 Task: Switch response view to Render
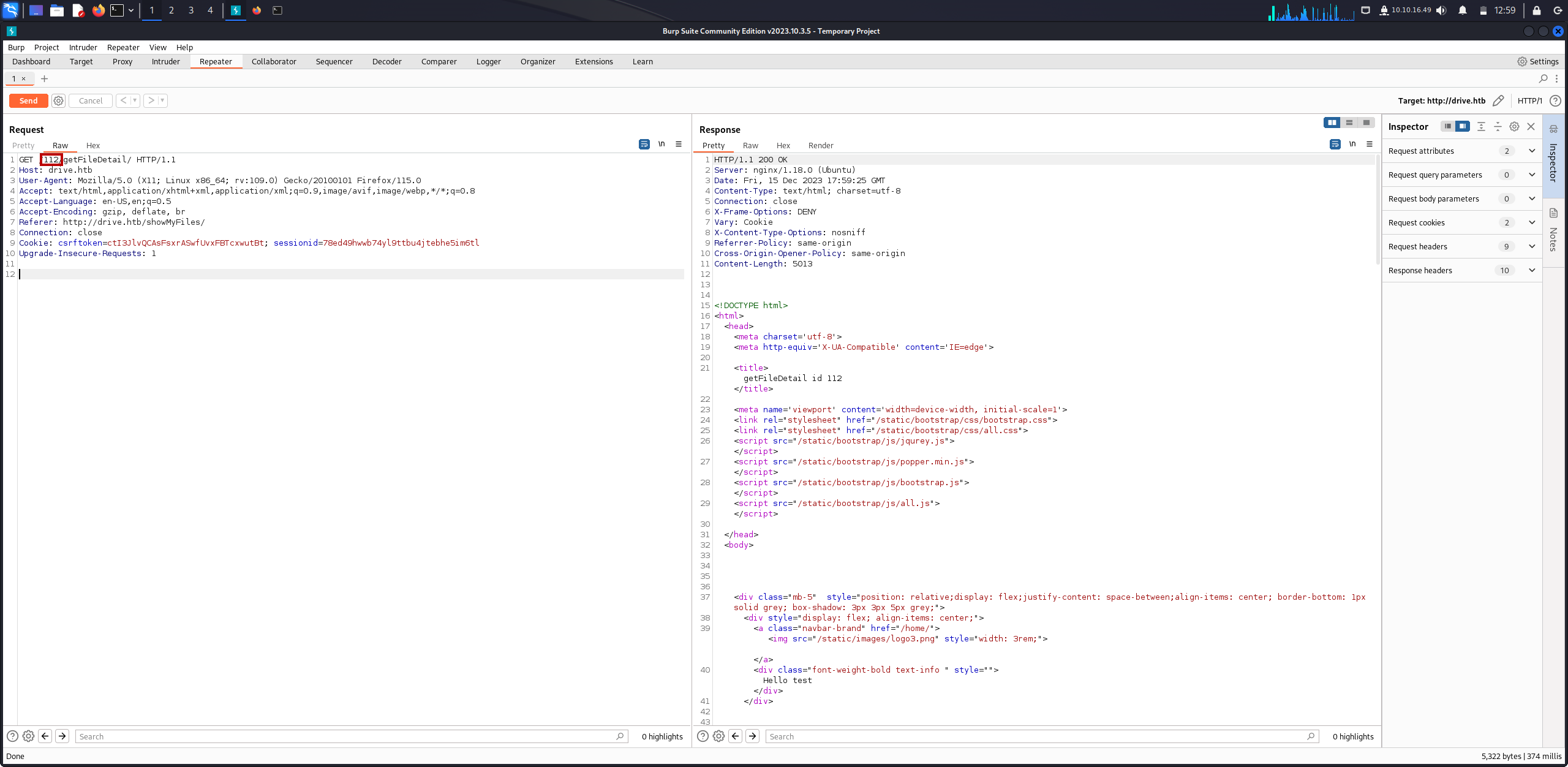tap(821, 145)
